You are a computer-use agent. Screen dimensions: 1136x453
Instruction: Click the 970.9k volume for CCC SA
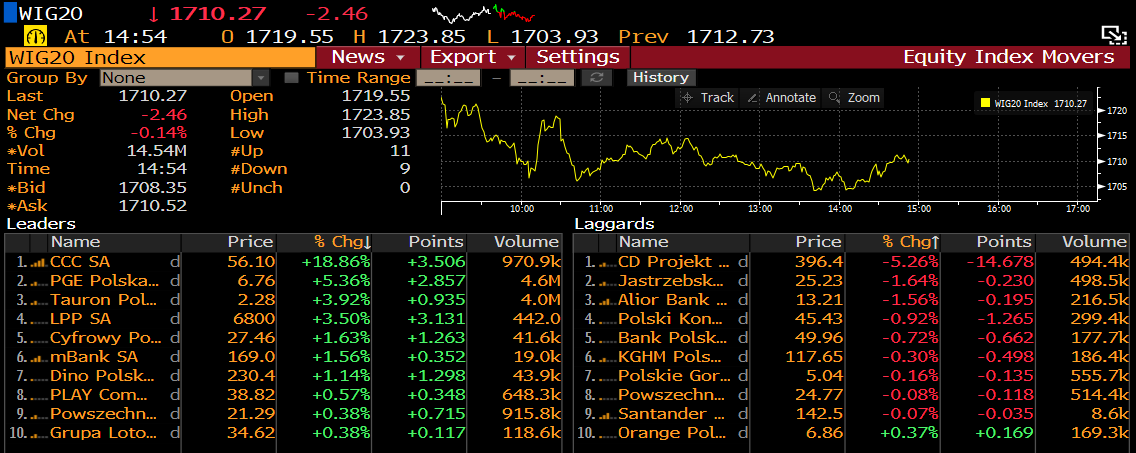point(530,262)
